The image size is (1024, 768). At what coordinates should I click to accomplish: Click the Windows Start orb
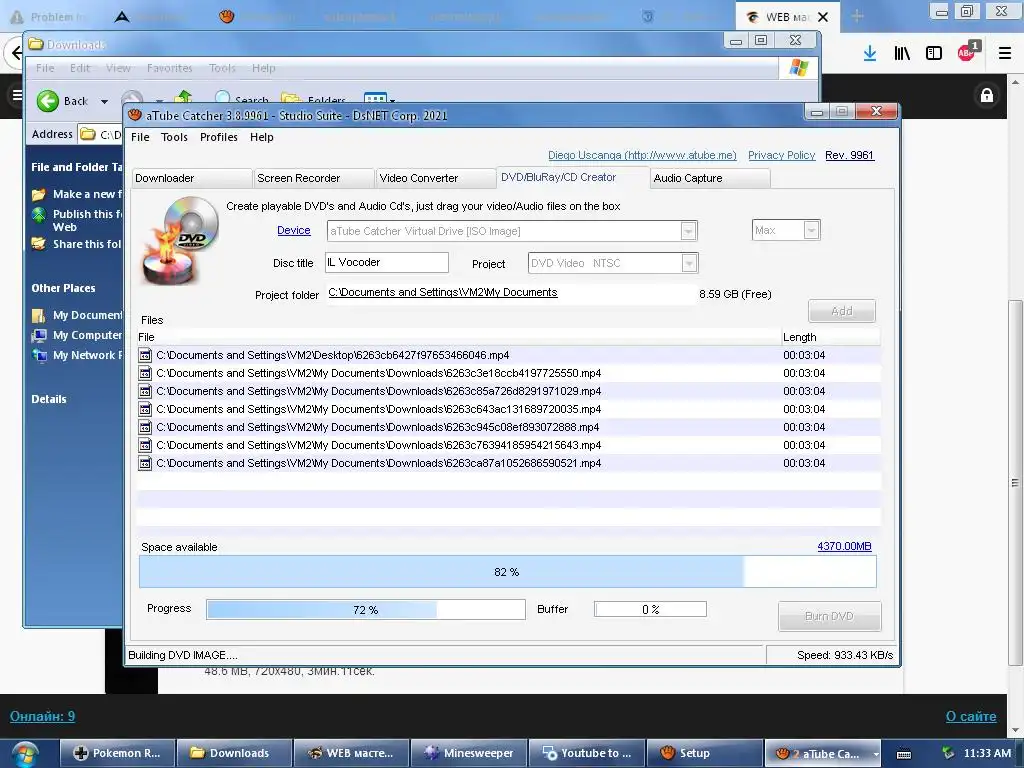(x=23, y=754)
